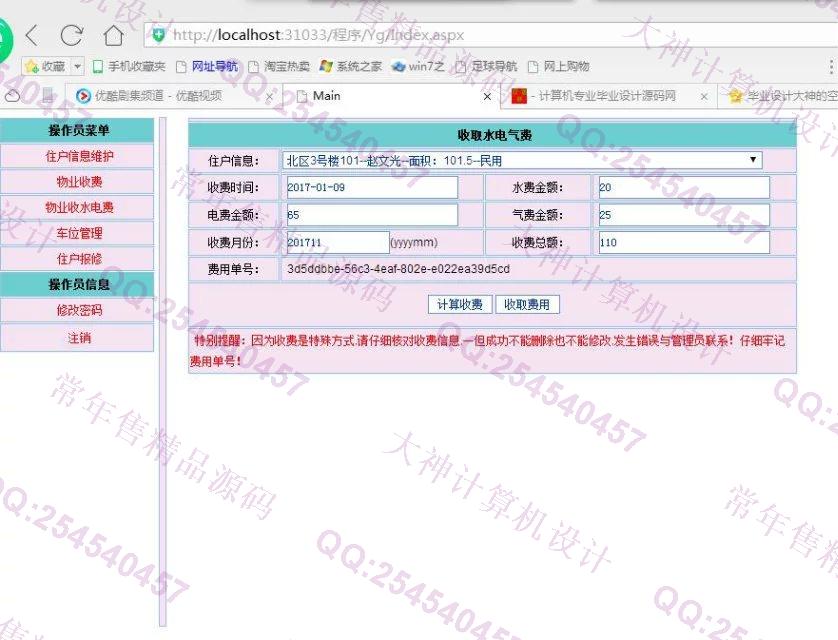Click the 操作员菜单 header
838x640 pixels.
pos(79,130)
